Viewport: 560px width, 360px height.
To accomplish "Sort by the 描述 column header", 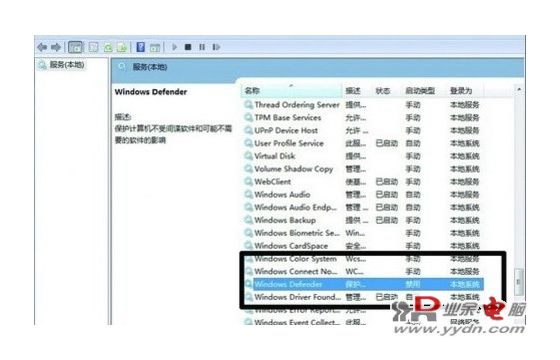I will coord(357,91).
